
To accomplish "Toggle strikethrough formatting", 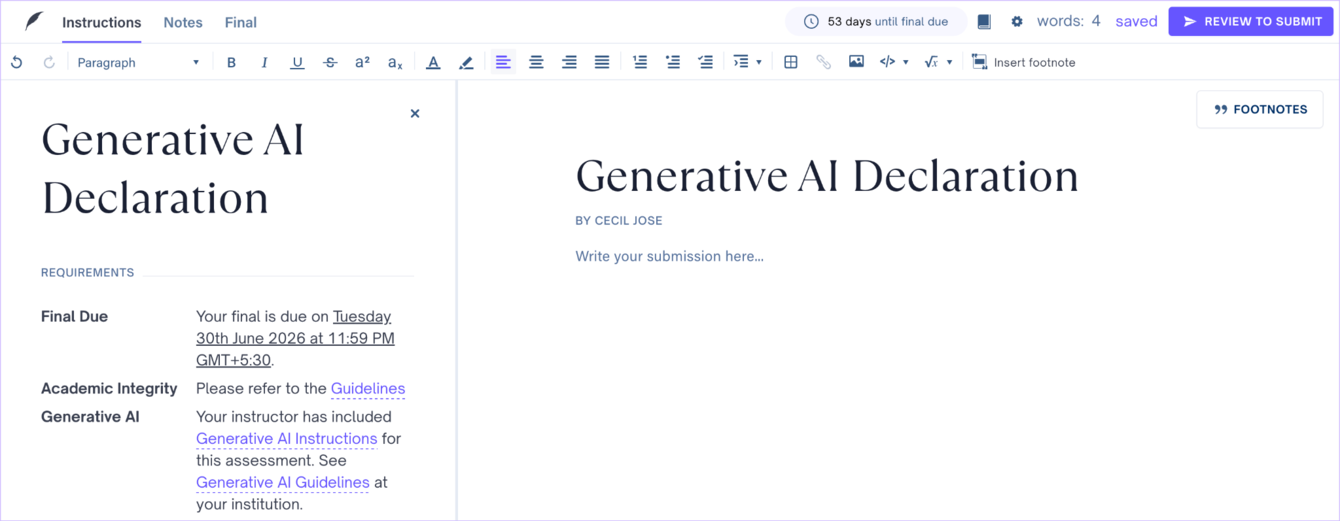I will pos(330,62).
